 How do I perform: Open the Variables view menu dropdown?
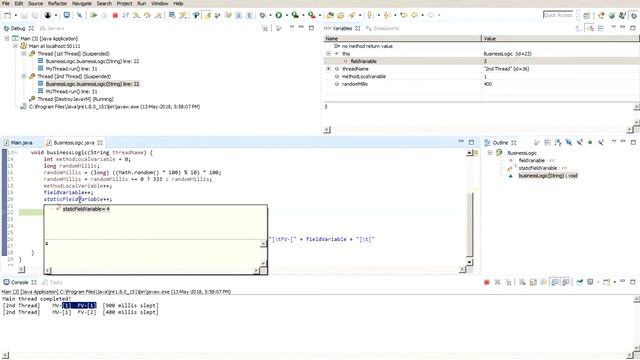tap(613, 27)
